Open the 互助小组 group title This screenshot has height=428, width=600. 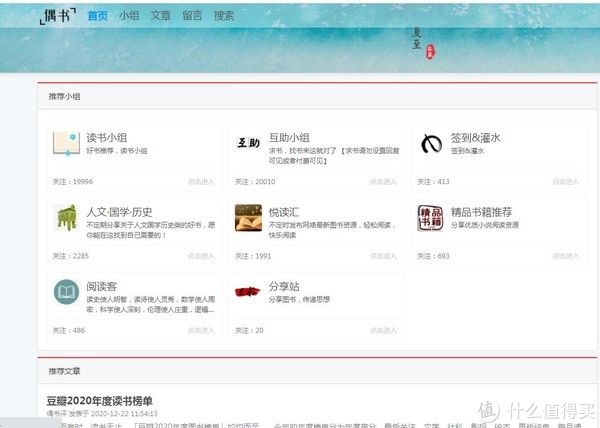coord(289,137)
